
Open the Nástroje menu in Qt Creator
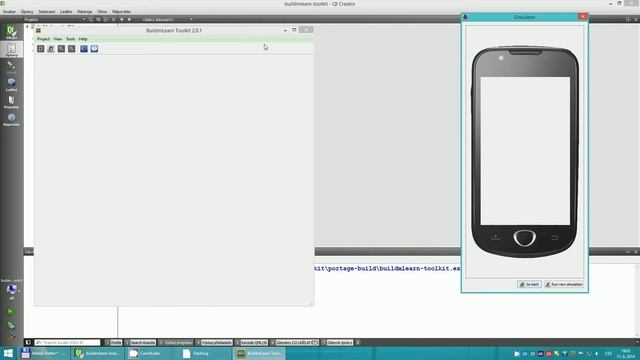(84, 11)
